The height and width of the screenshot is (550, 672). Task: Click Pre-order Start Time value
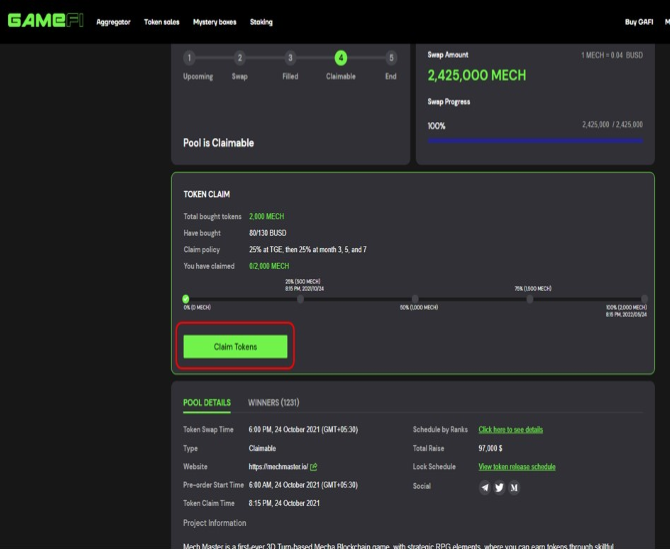coord(303,485)
